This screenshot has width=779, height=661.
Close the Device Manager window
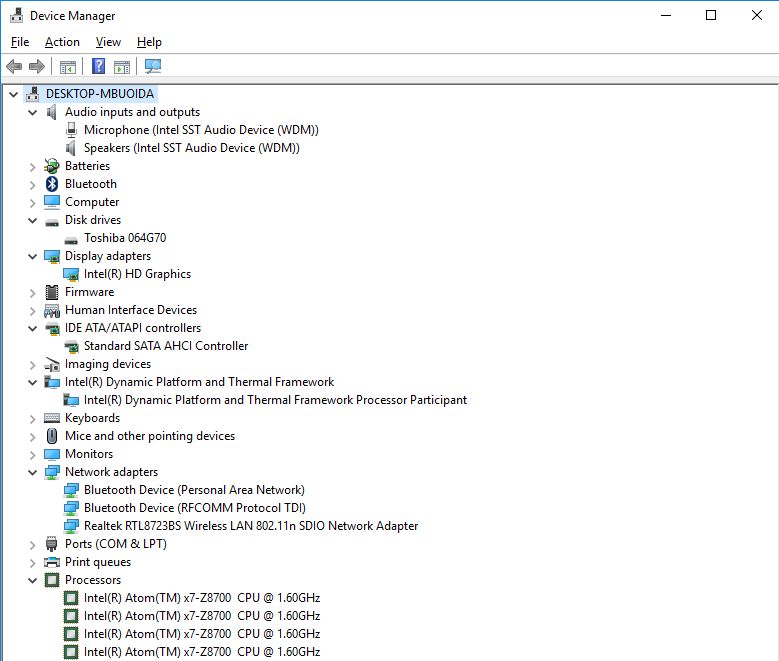tap(757, 15)
